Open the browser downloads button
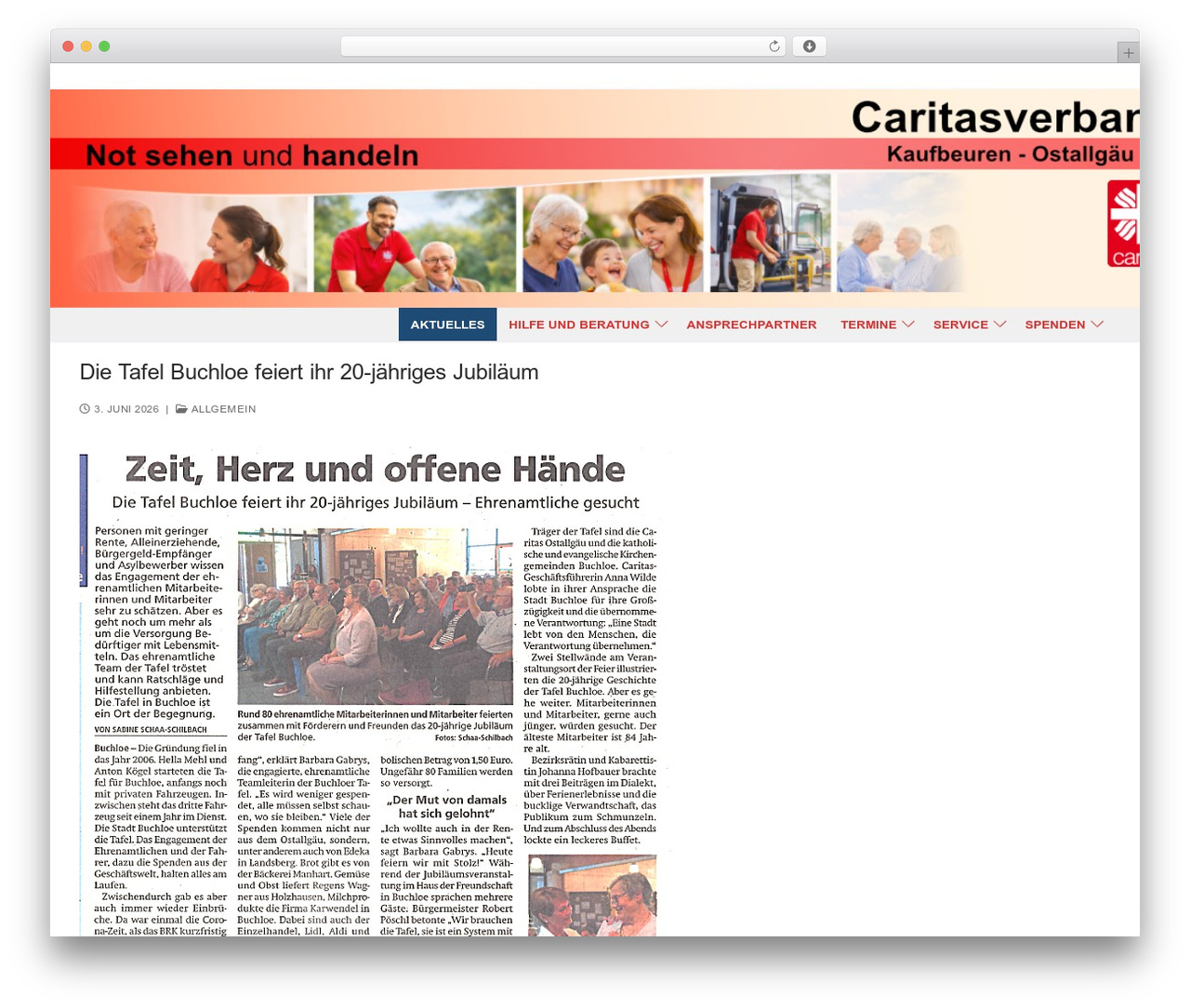The width and height of the screenshot is (1190, 1008). pyautogui.click(x=809, y=46)
